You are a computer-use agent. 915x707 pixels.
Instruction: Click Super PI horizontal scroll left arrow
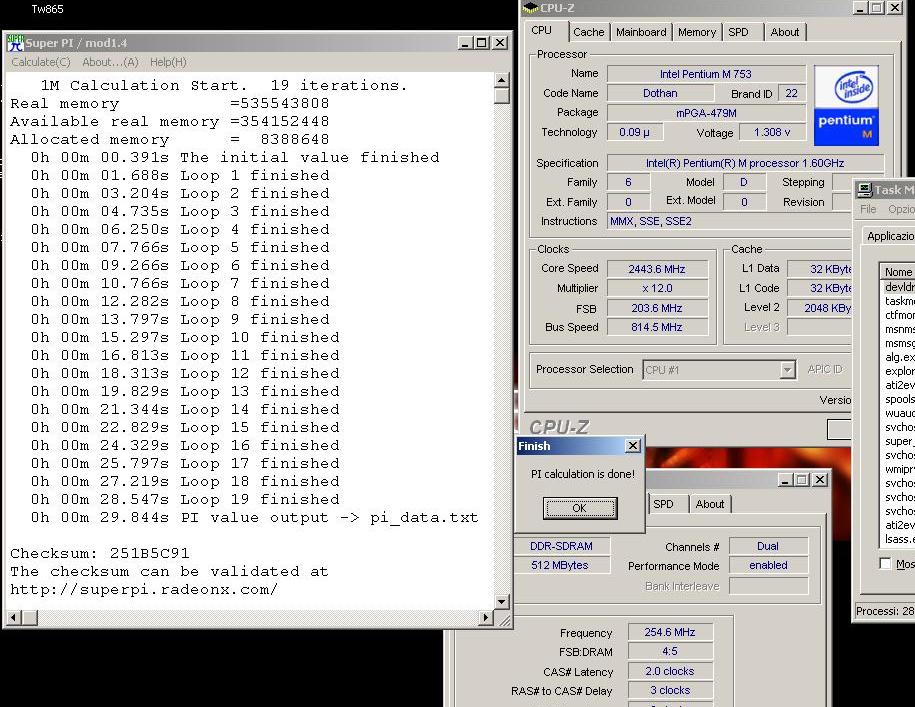click(14, 617)
